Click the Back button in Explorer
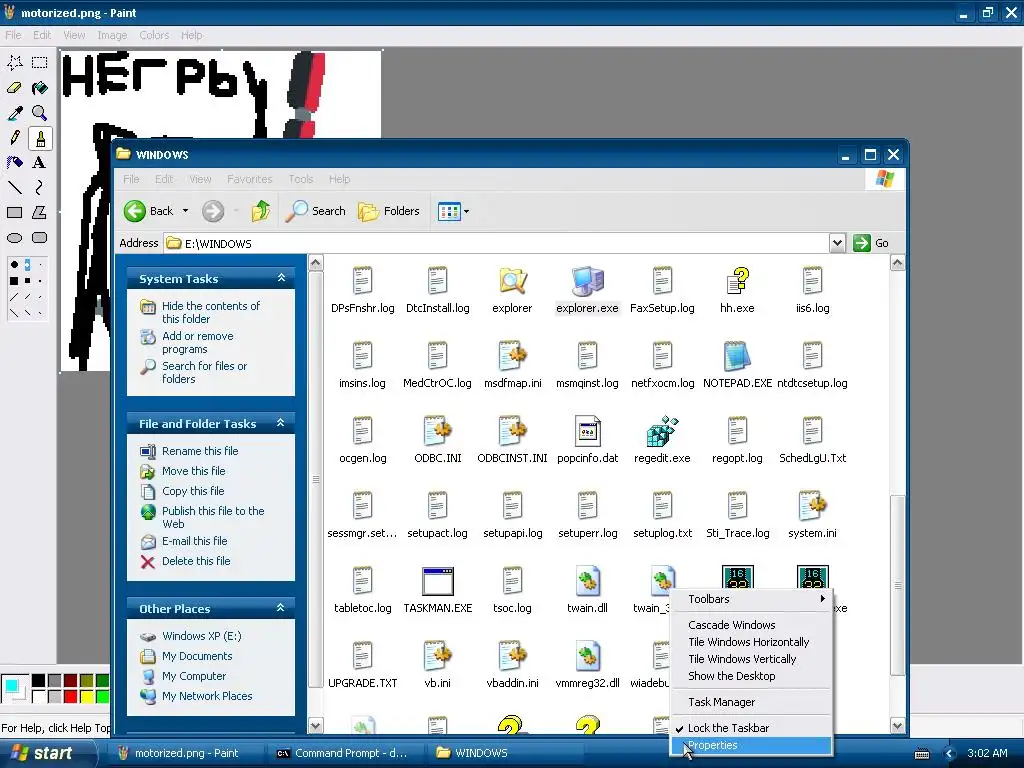The width and height of the screenshot is (1024, 768). click(149, 211)
